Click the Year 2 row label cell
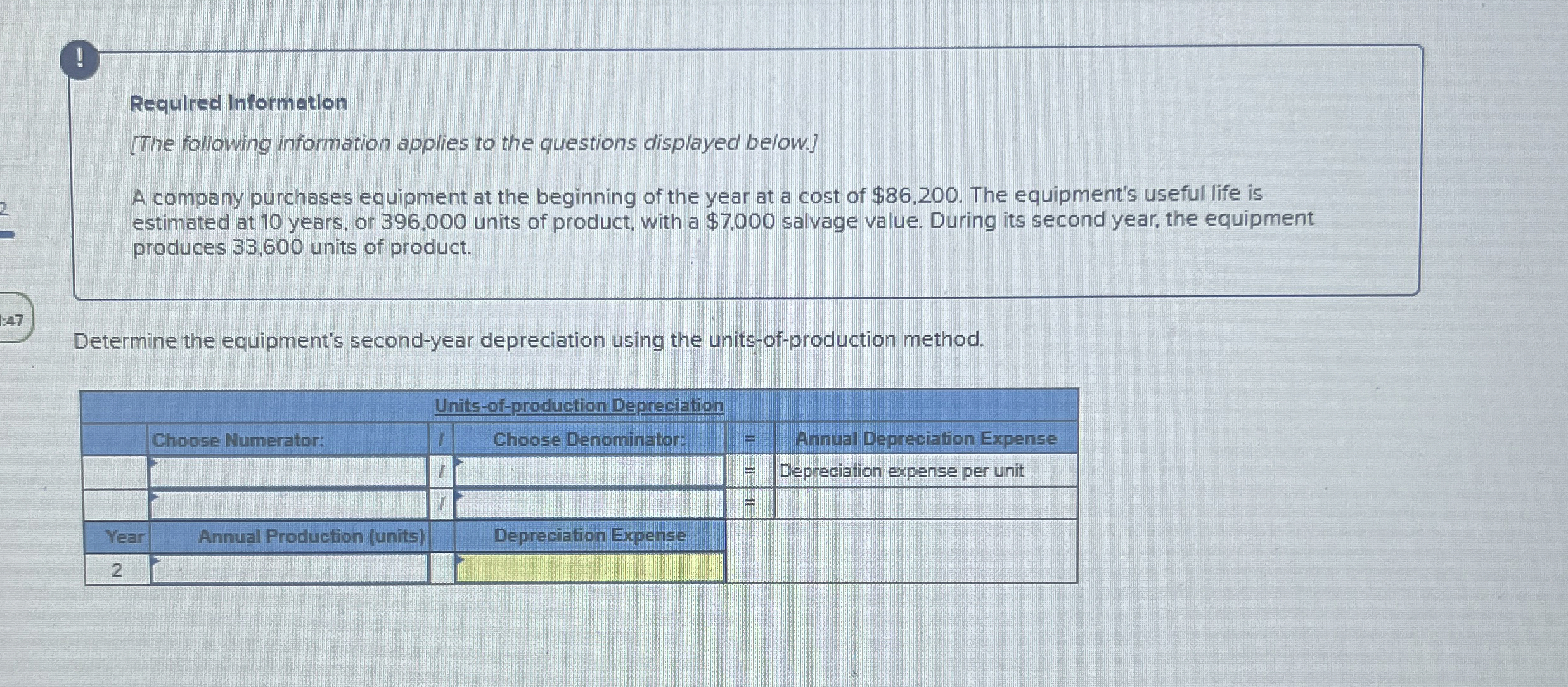The height and width of the screenshot is (687, 1568). [x=117, y=570]
